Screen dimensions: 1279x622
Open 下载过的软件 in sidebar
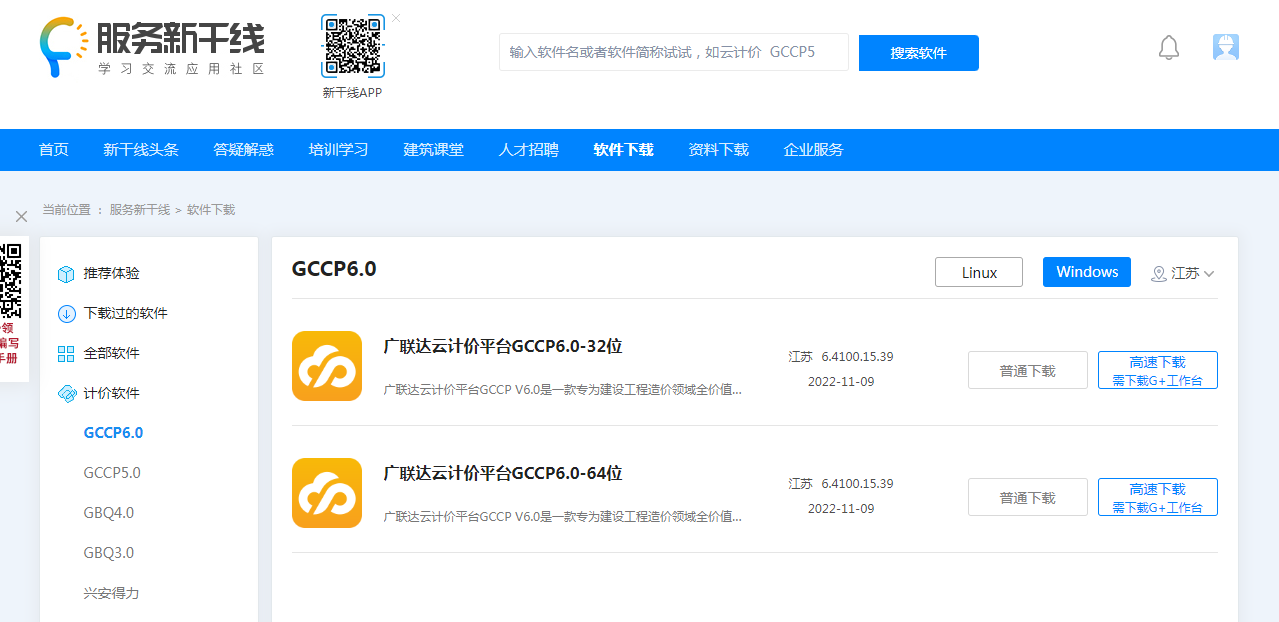(x=126, y=313)
